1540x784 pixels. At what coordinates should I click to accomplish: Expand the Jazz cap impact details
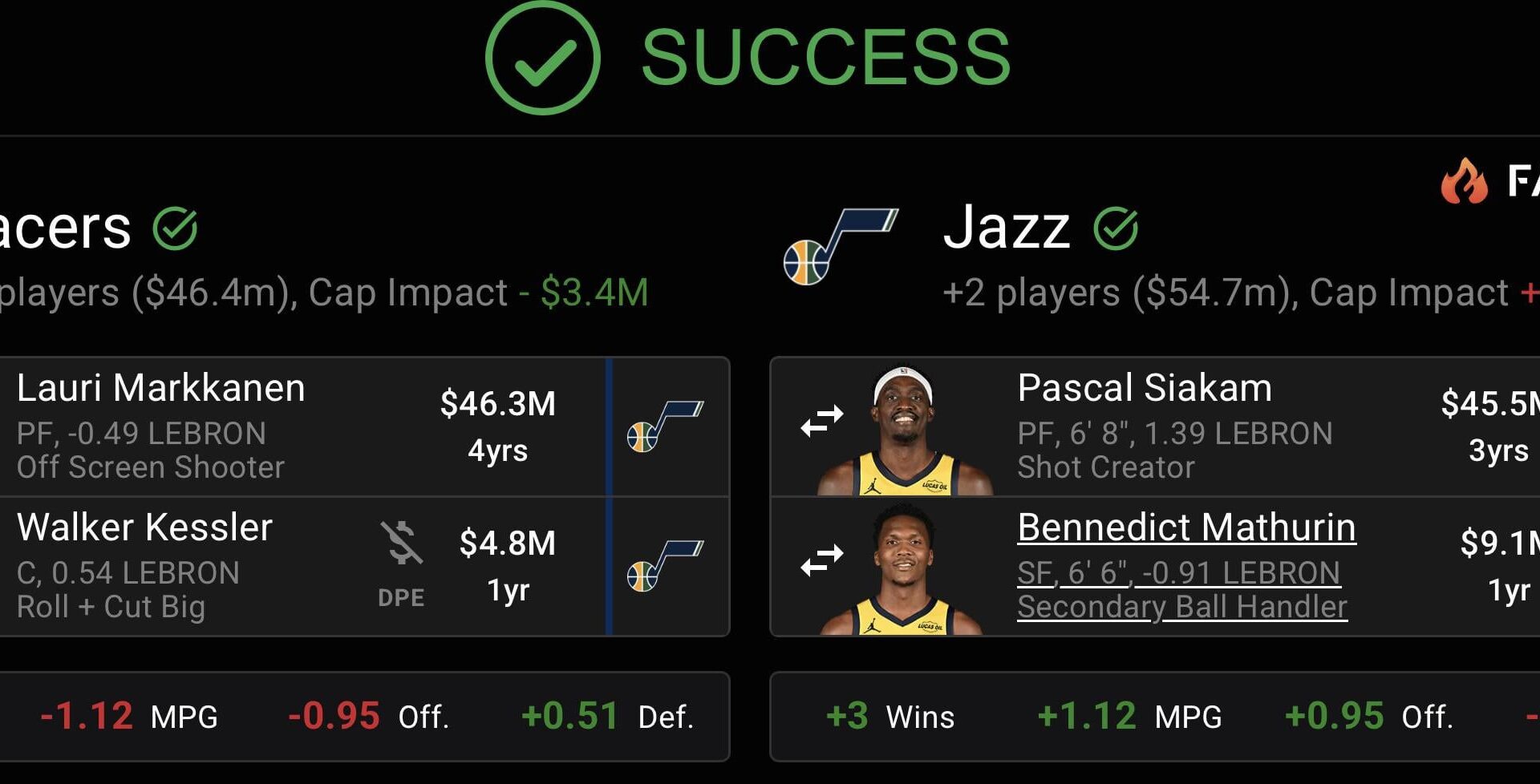pyautogui.click(x=1203, y=293)
